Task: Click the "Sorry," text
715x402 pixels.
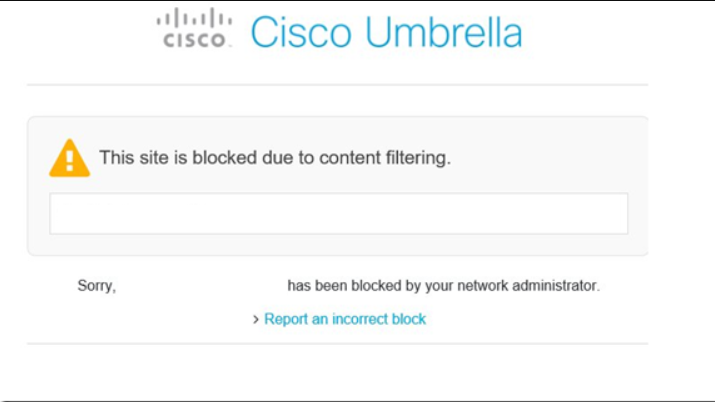Action: click(x=97, y=286)
